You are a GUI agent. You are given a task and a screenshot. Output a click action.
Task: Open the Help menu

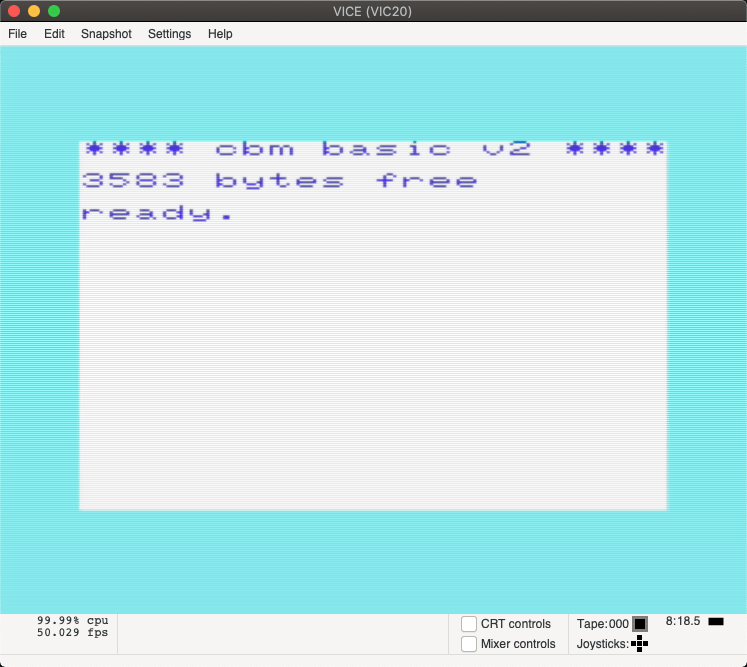coord(220,34)
